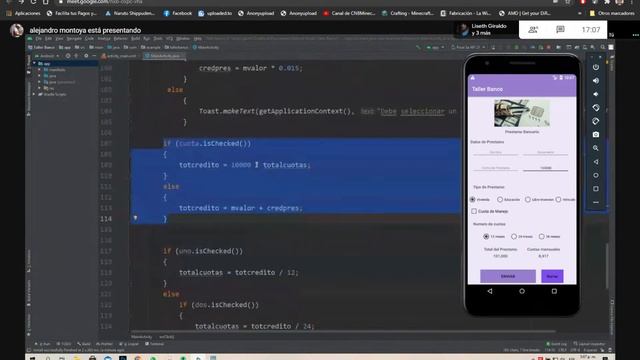This screenshot has height=360, width=640.
Task: Open app run configuration dropdown
Action: point(435,47)
